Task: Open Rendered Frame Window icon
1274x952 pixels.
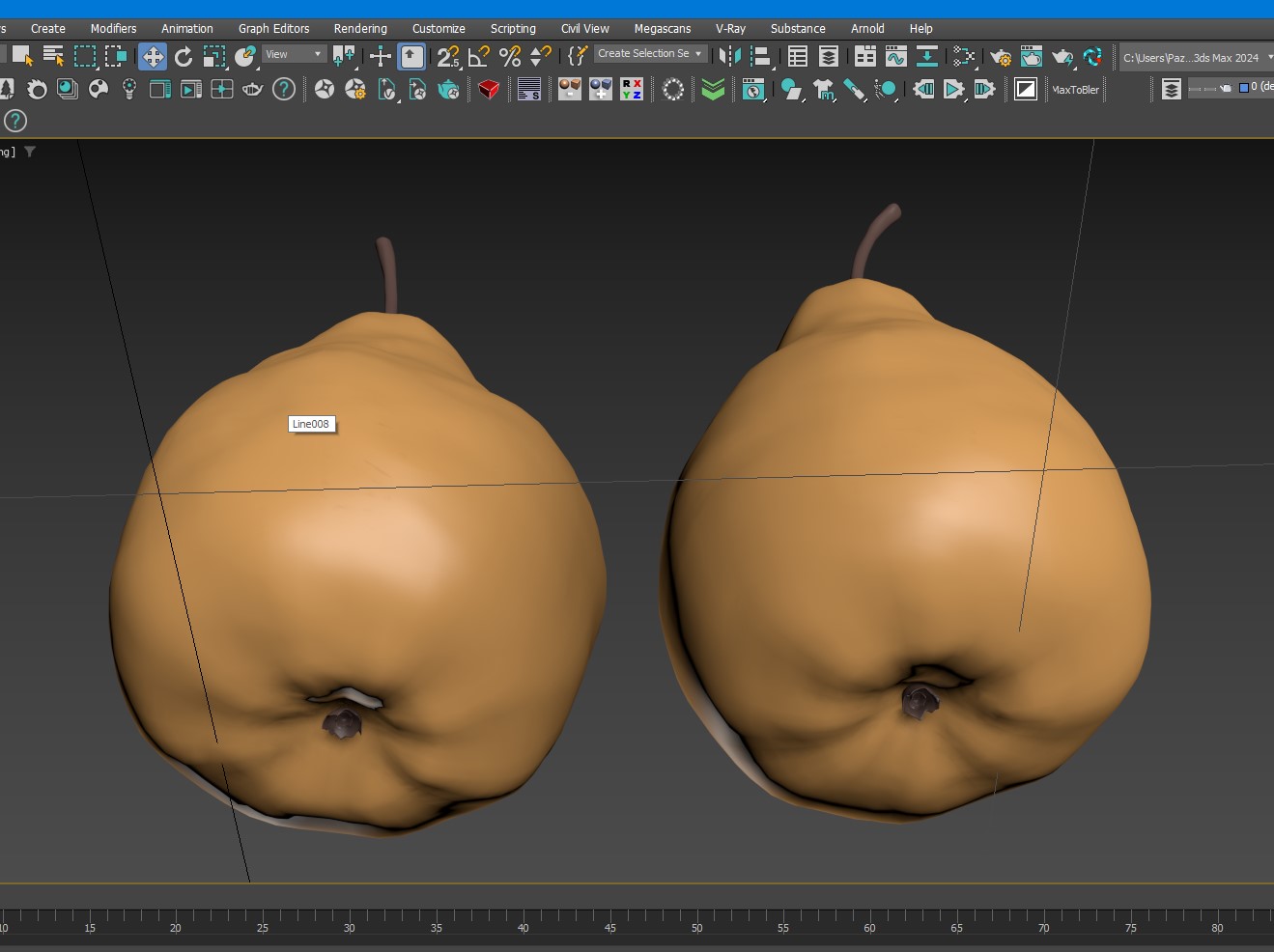Action: 1031,57
